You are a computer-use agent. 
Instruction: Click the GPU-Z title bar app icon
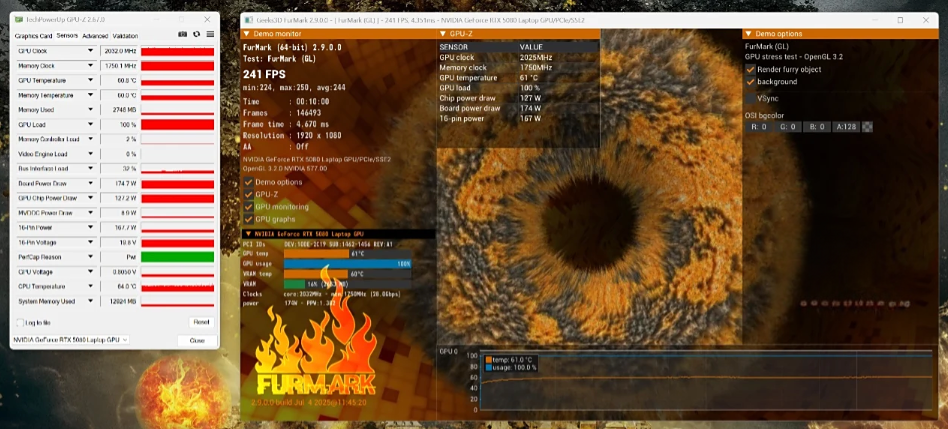point(17,19)
